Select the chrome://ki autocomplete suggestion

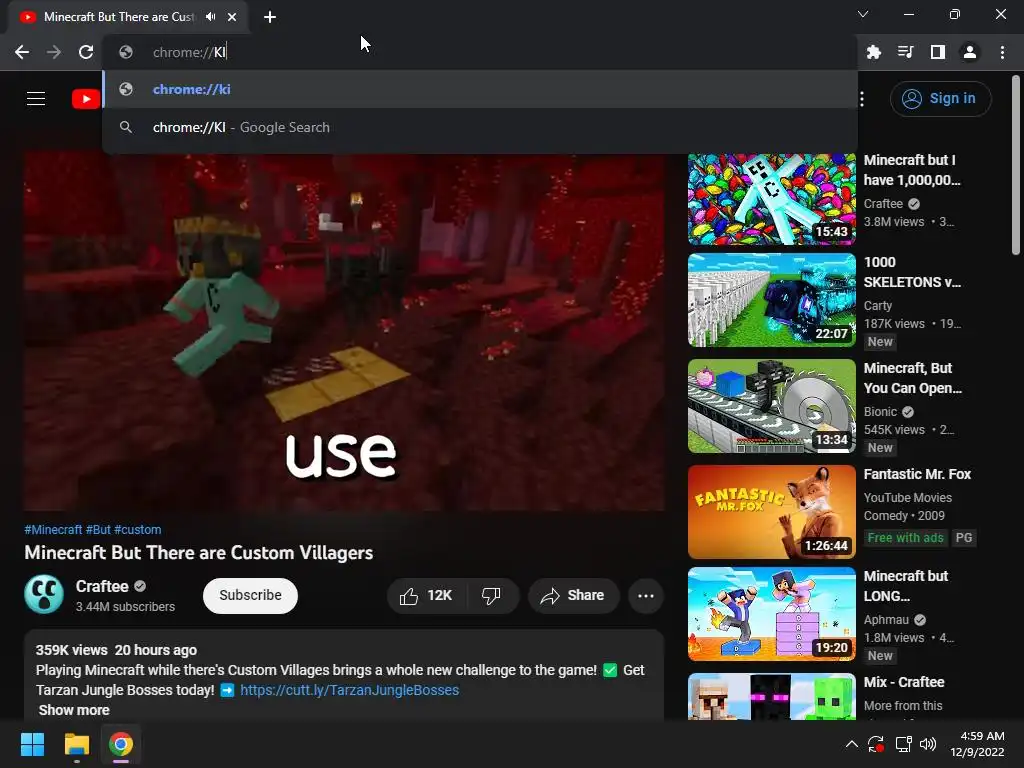coord(480,89)
